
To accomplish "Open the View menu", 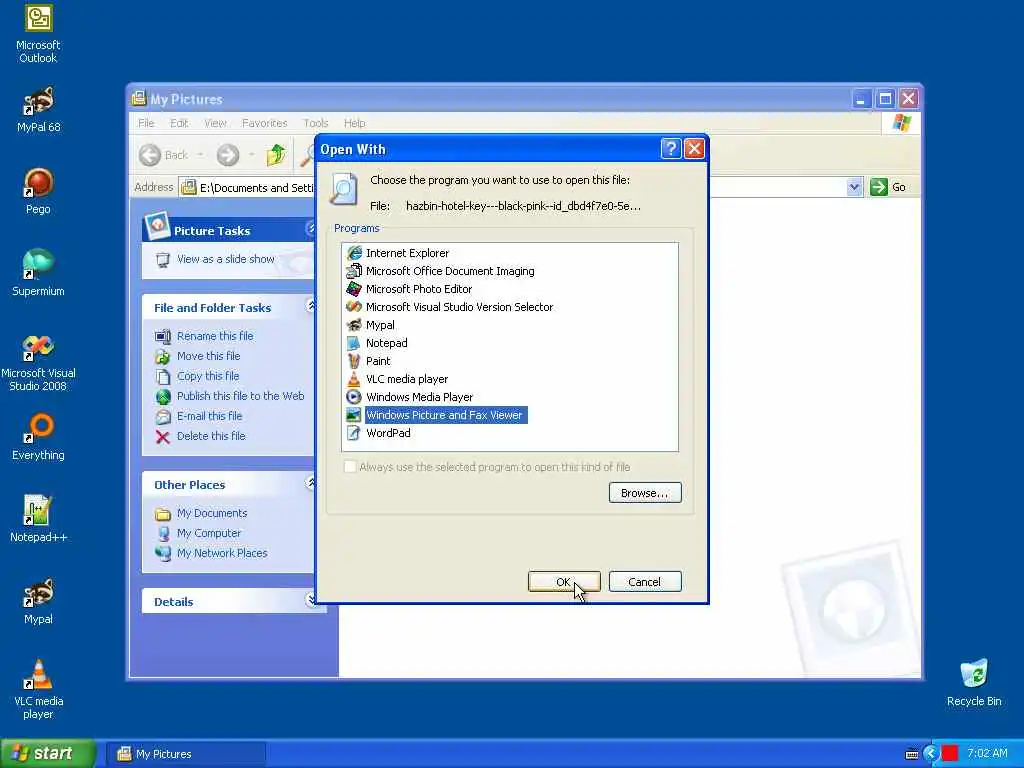I will pos(215,123).
